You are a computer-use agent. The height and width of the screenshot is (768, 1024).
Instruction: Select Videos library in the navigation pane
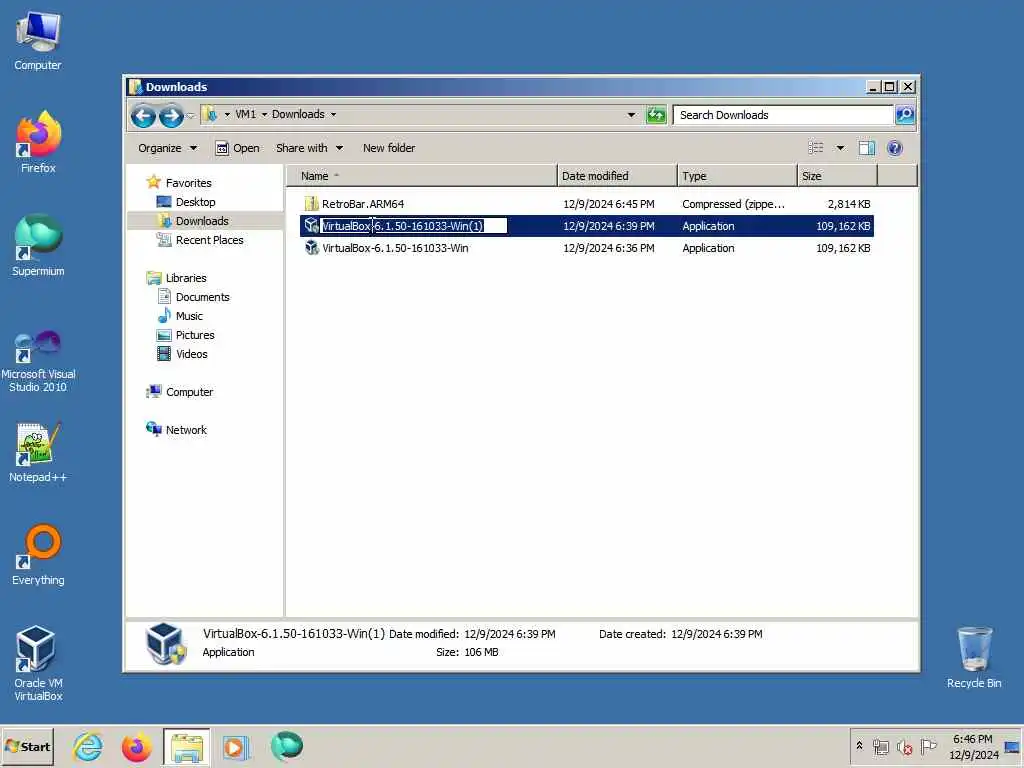[191, 353]
